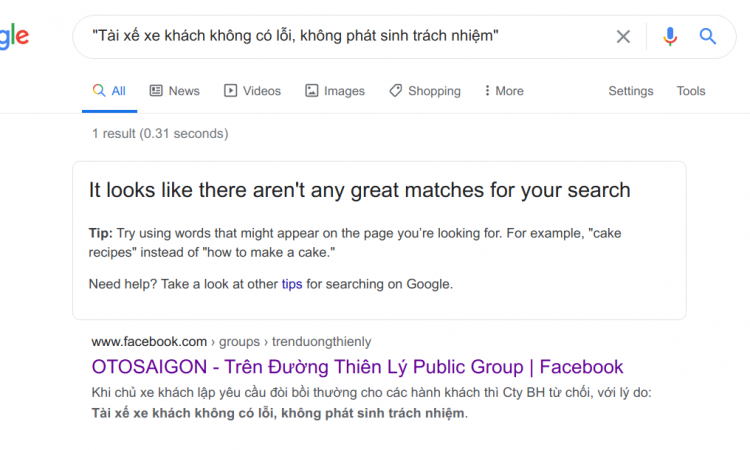Focus the search query text field
The width and height of the screenshot is (750, 450).
[x=343, y=36]
